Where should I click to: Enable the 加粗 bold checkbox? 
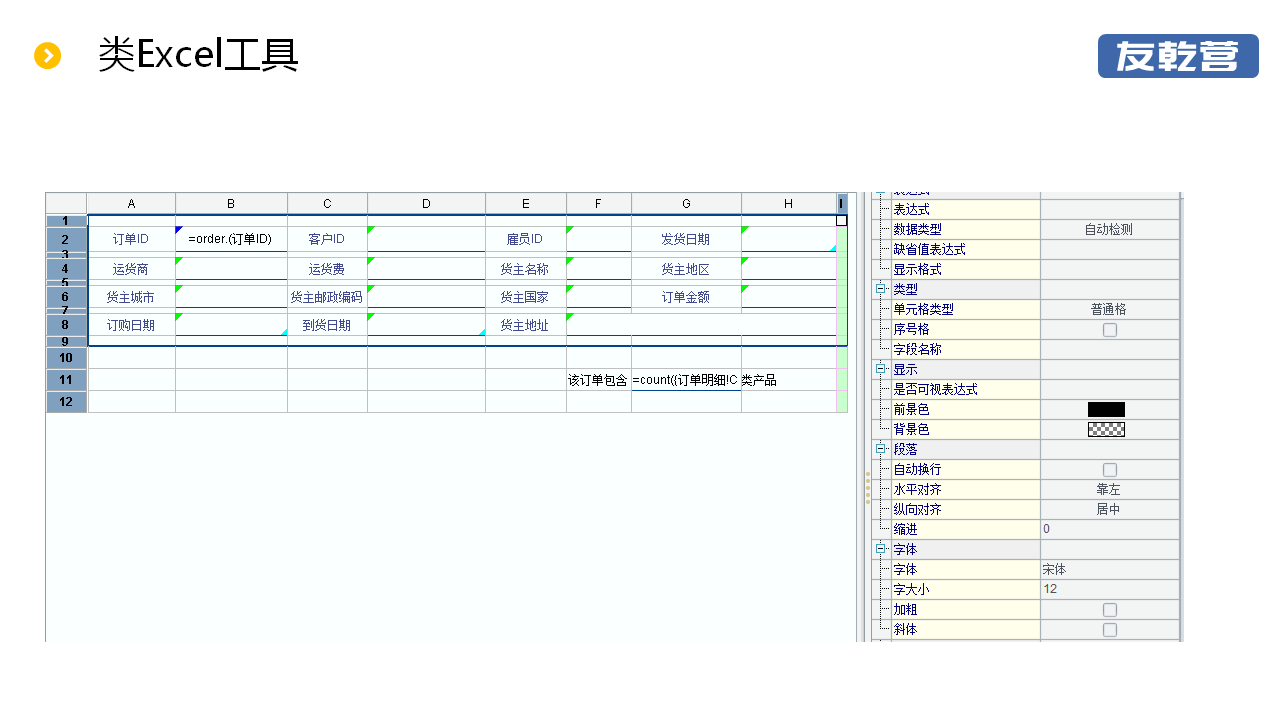[x=1109, y=610]
